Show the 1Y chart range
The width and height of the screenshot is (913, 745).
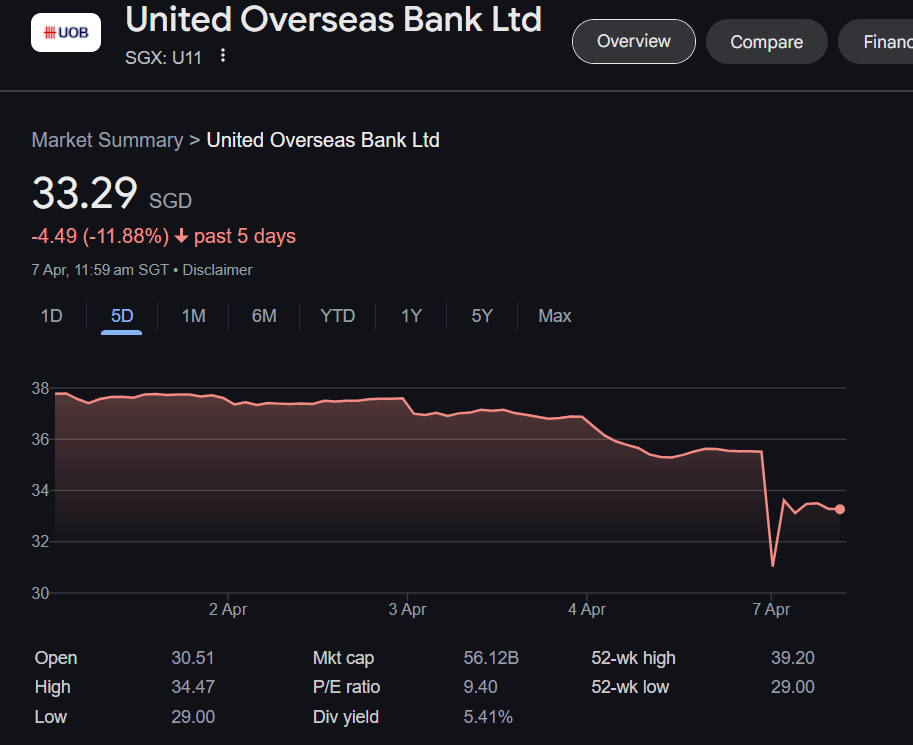coord(411,316)
